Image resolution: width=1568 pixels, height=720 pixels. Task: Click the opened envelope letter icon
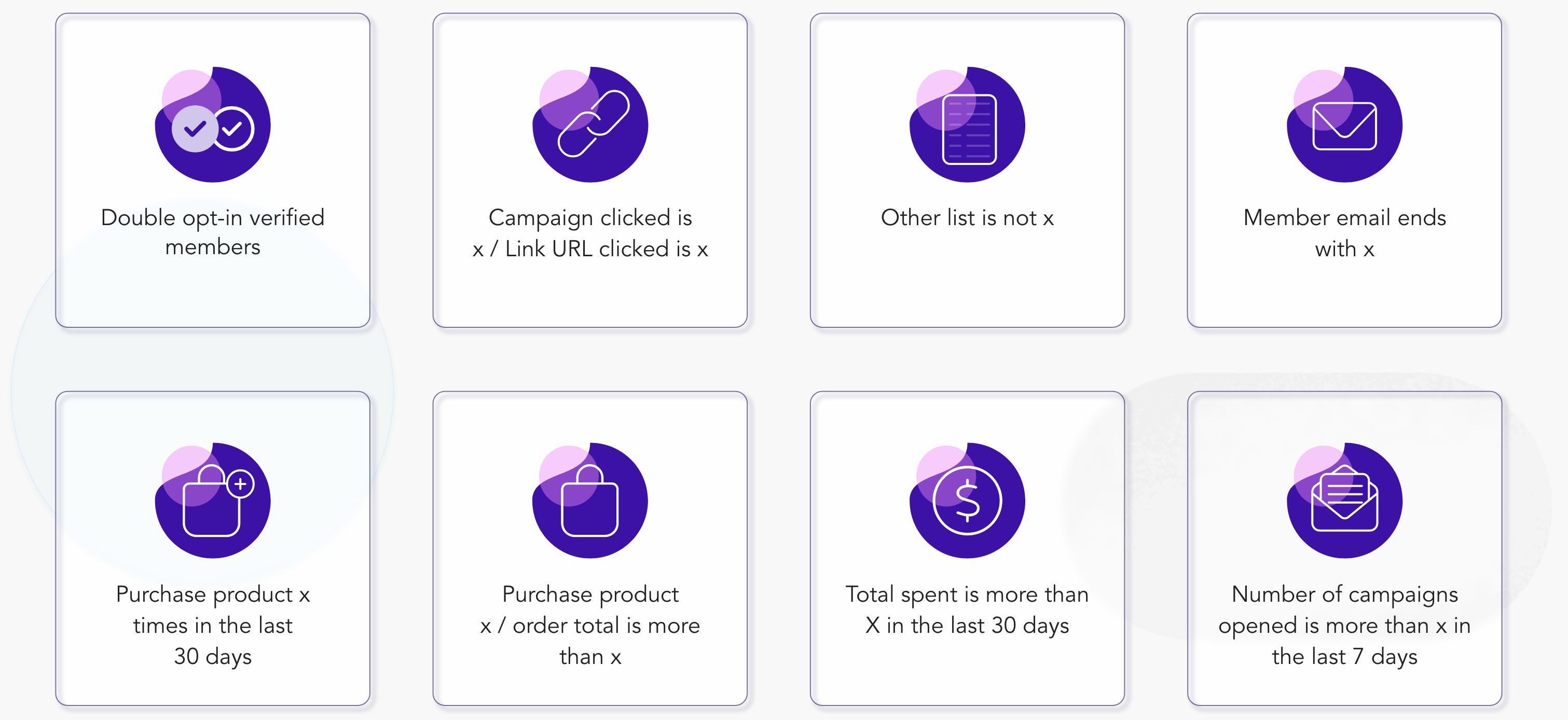click(1344, 500)
